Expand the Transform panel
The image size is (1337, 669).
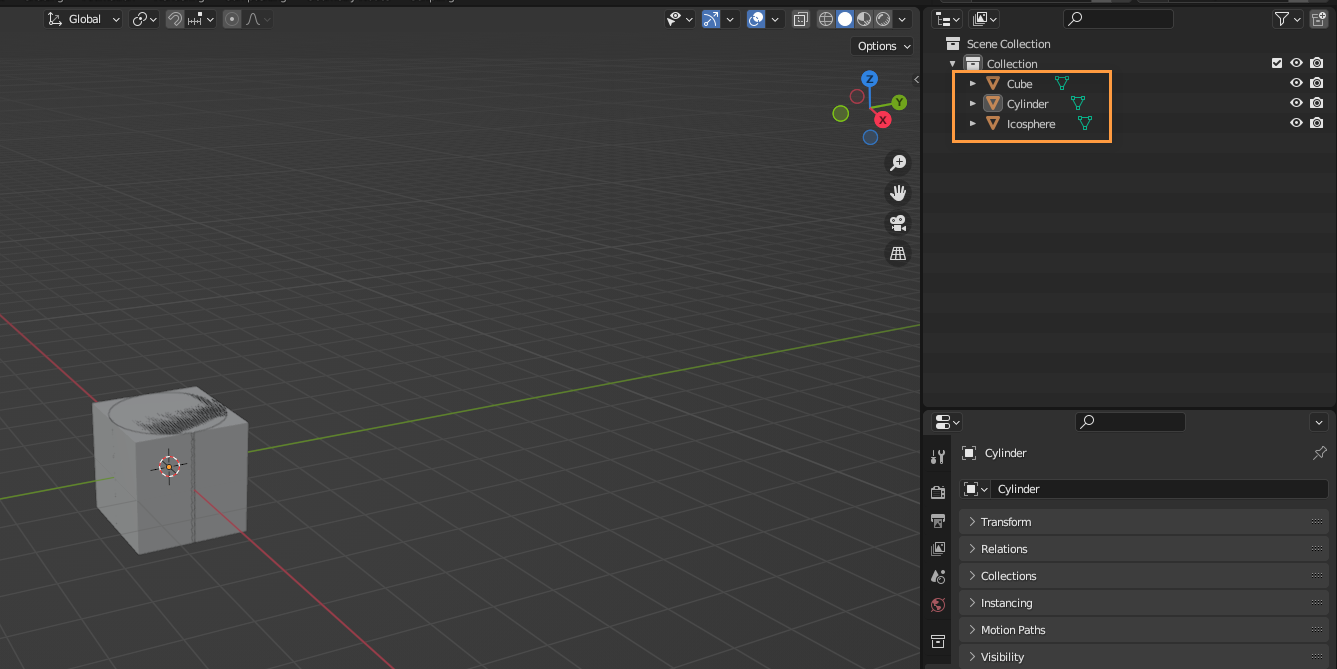coord(1144,522)
